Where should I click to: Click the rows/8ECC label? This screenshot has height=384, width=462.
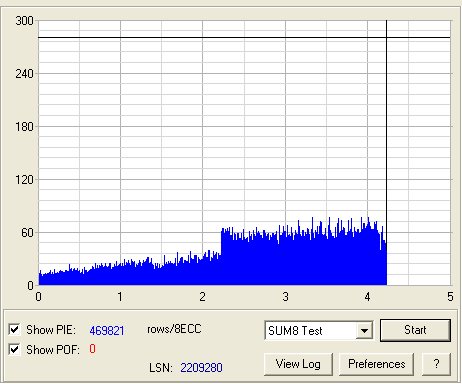(174, 329)
